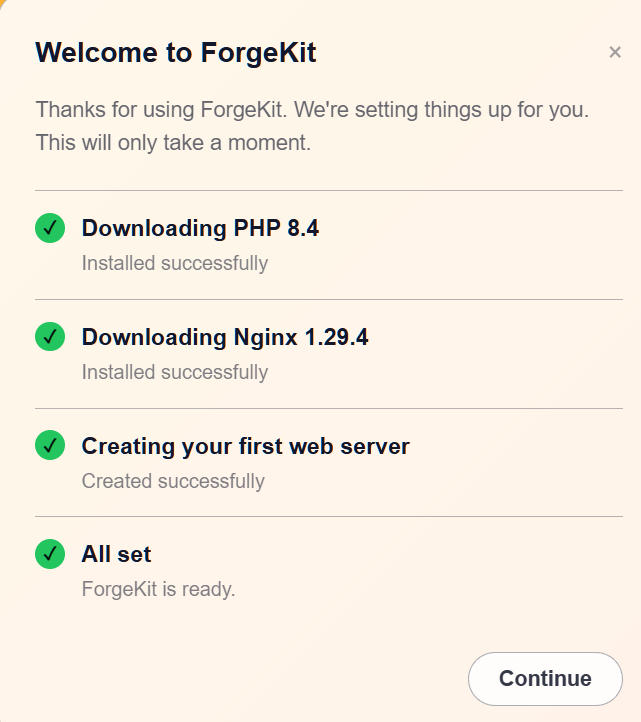
Task: Select the All set step title
Action: click(117, 554)
